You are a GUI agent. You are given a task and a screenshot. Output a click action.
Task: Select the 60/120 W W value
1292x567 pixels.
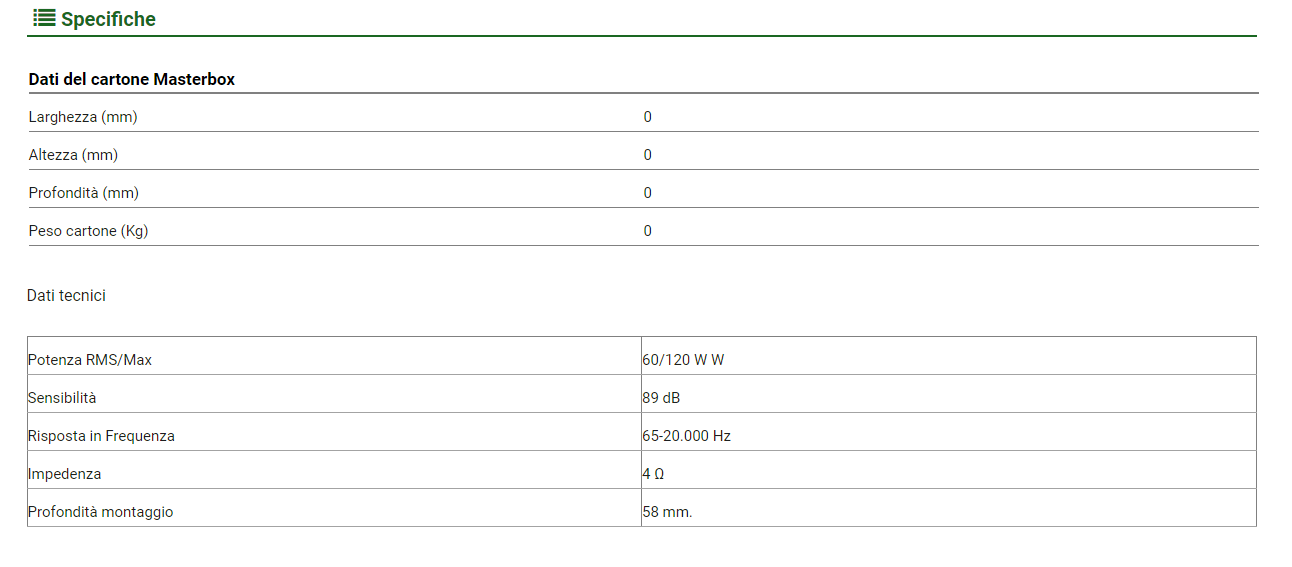point(683,360)
